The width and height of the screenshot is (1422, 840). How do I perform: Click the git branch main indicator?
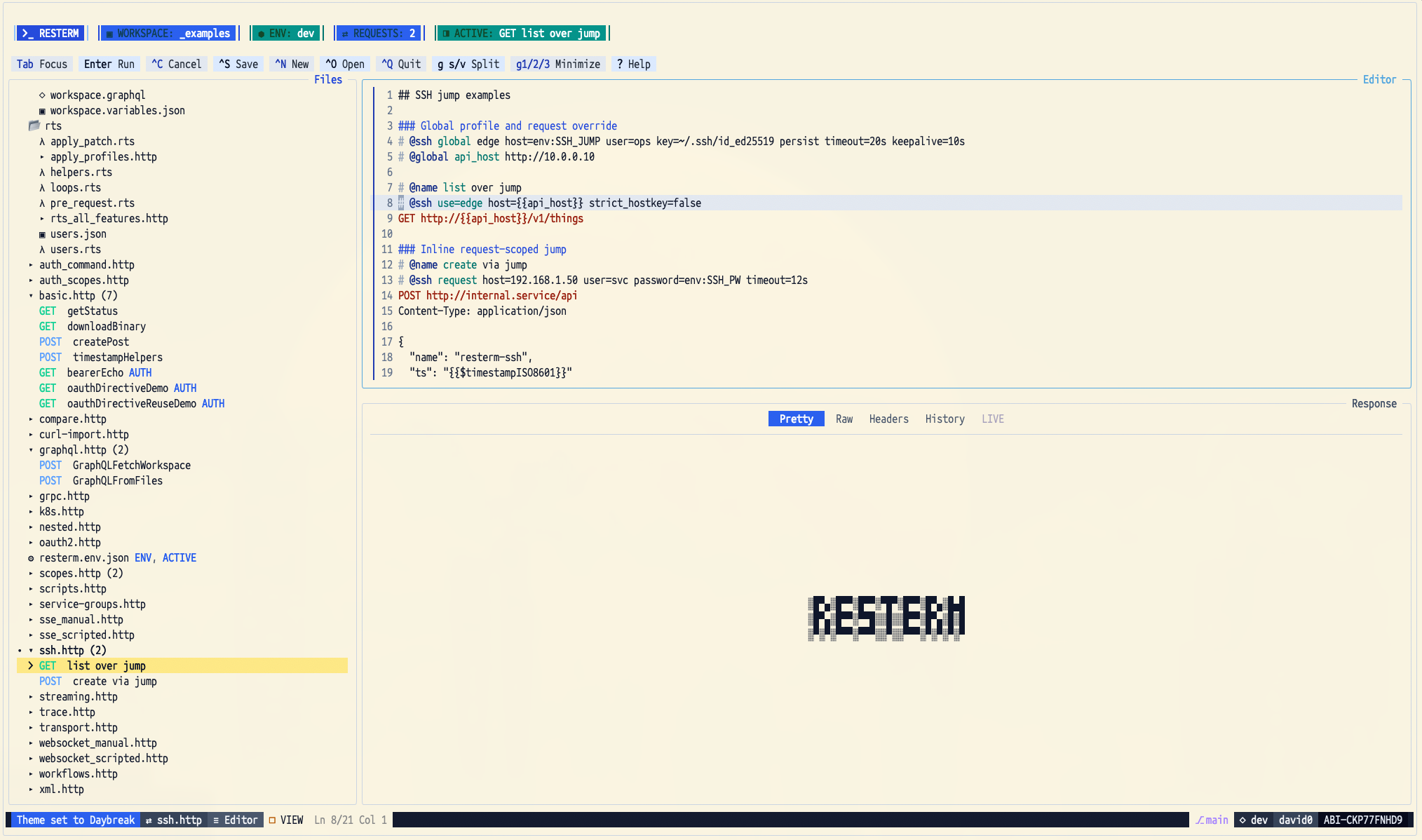click(x=1212, y=820)
